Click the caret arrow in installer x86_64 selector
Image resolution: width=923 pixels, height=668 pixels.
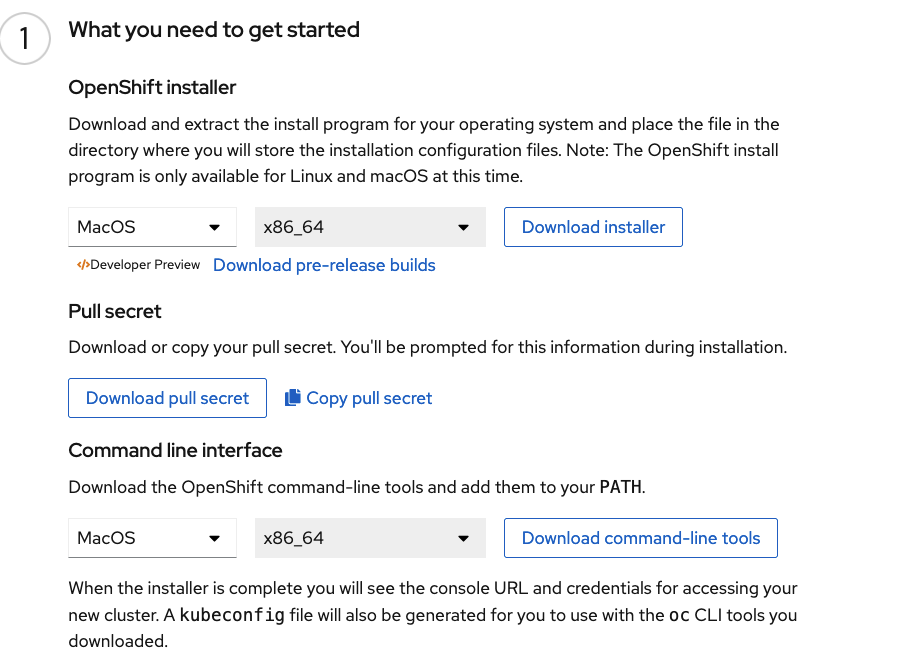463,227
